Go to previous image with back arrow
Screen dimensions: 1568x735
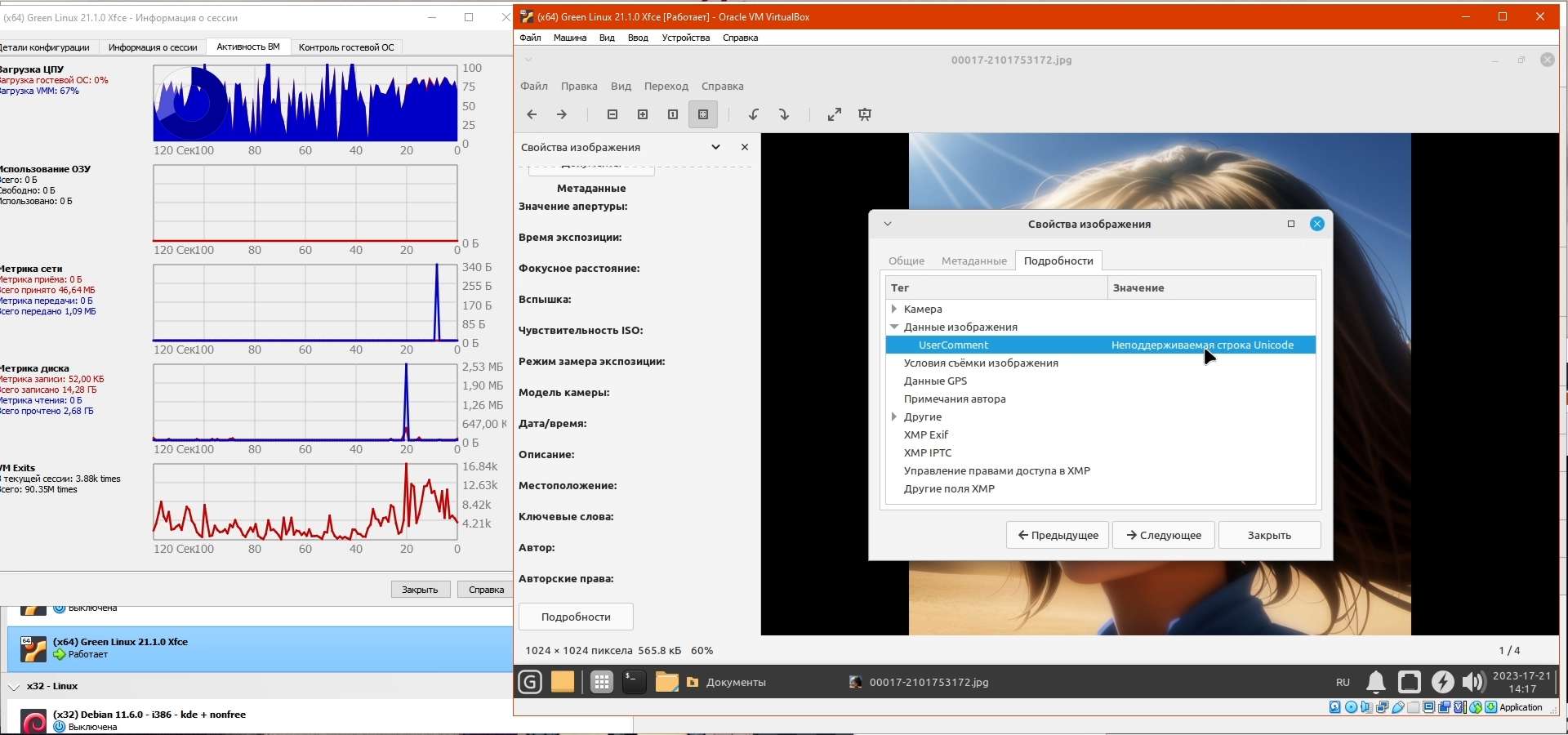point(532,114)
